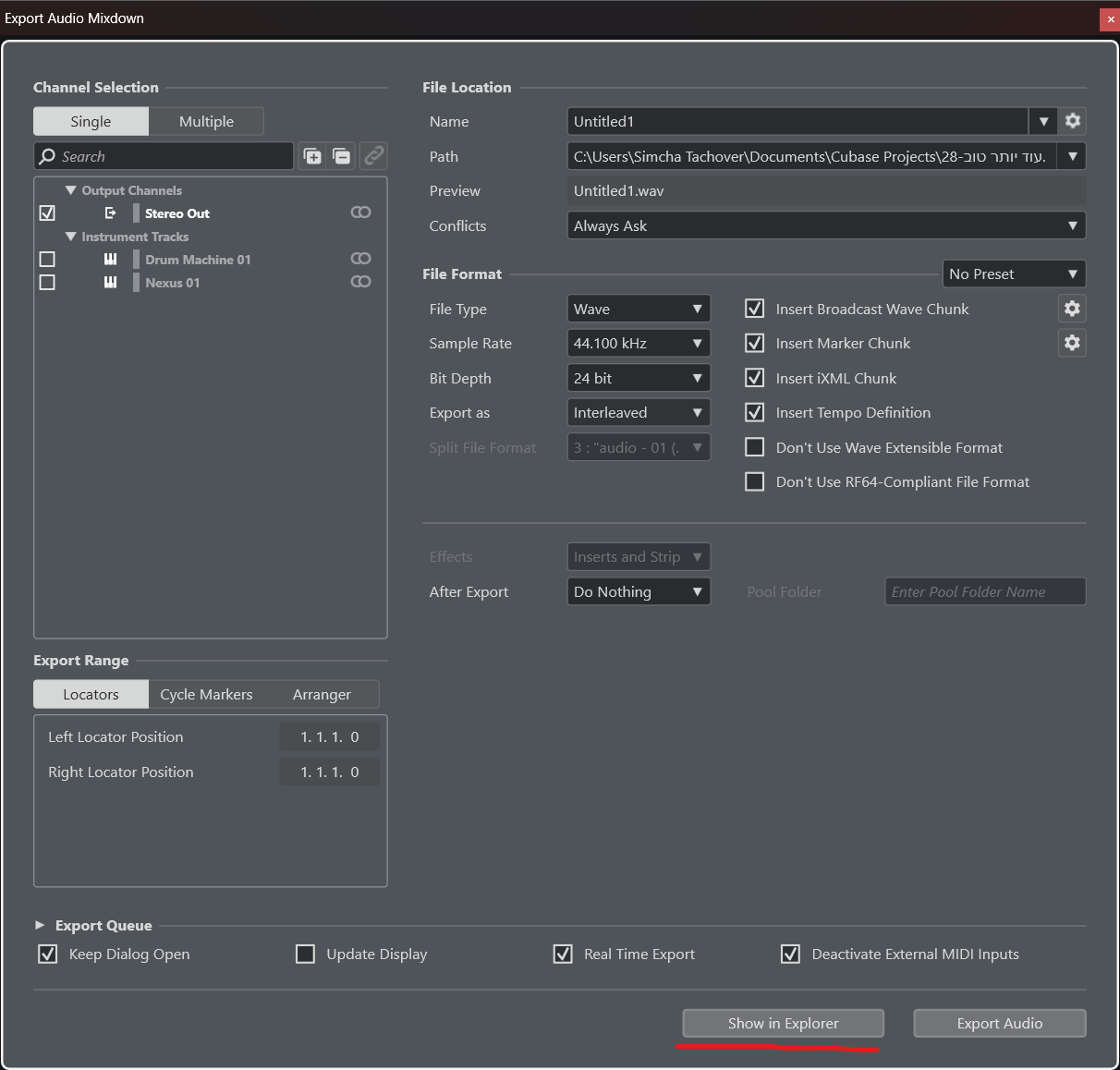Click the Show in Explorer button
This screenshot has width=1120, height=1070.
tap(783, 1023)
